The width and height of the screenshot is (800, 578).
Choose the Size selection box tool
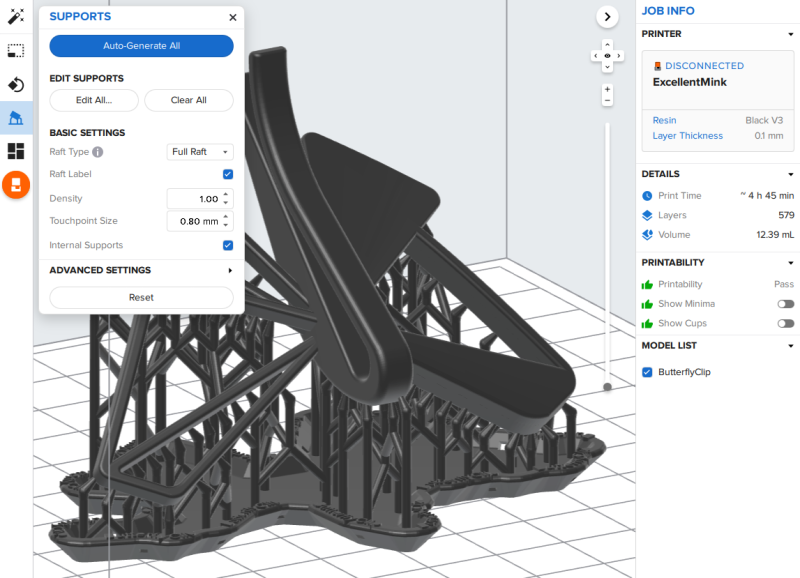coord(16,51)
